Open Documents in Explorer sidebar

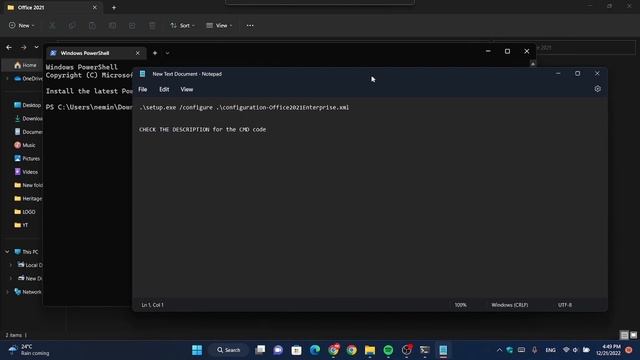(28, 132)
